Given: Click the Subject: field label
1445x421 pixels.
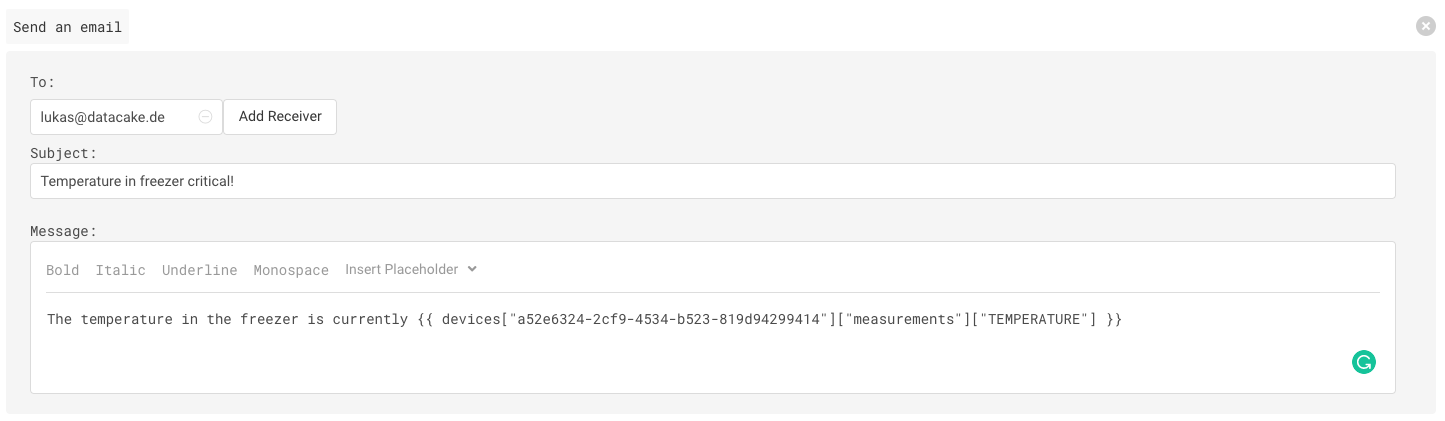Looking at the screenshot, I should (64, 153).
